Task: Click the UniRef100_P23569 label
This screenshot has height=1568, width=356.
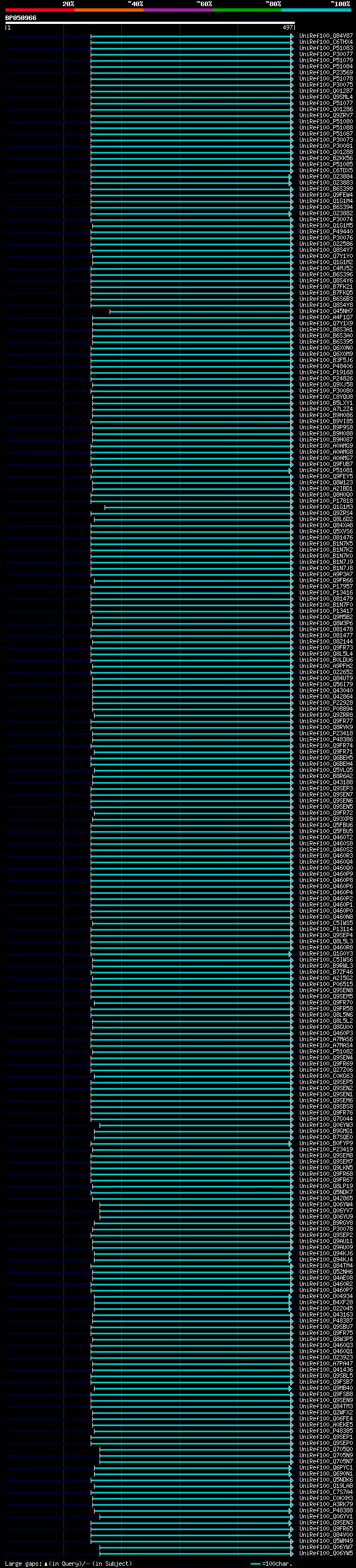Action: click(325, 72)
